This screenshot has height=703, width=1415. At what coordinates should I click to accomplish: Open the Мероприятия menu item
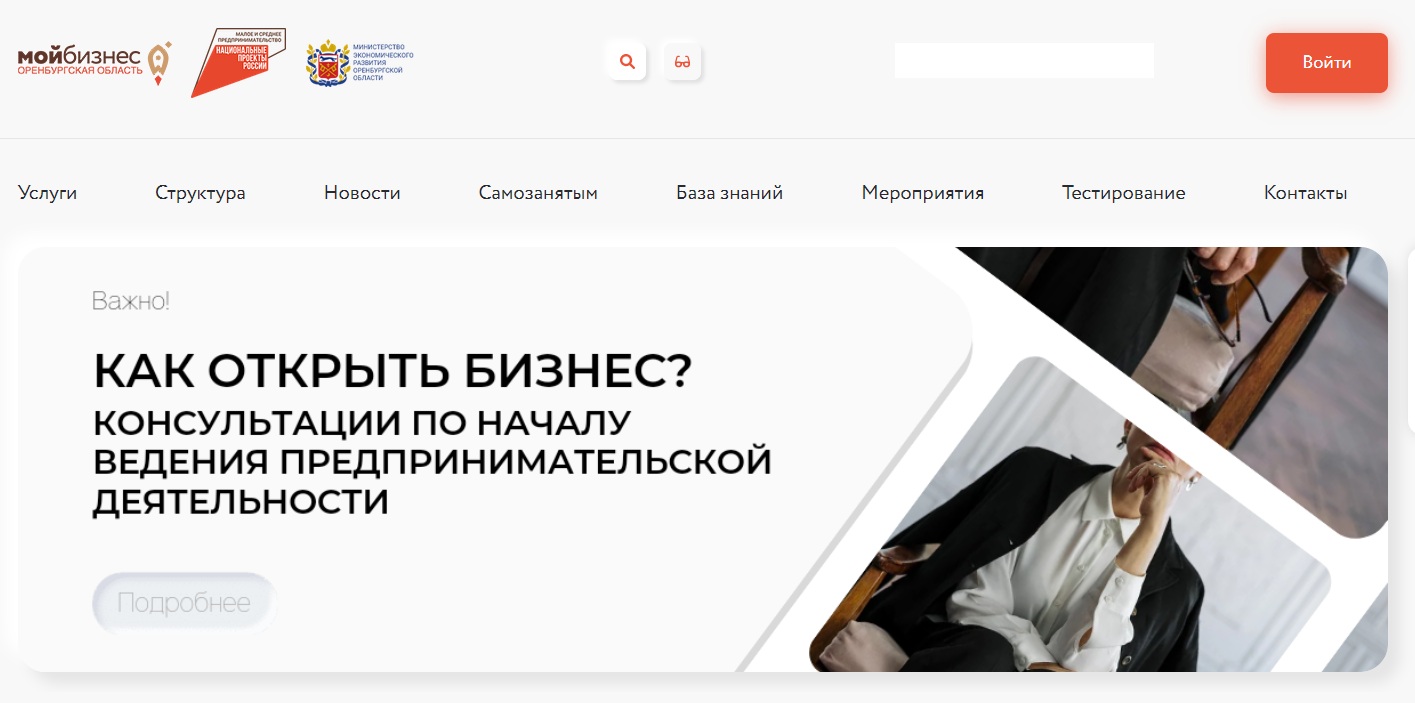point(923,193)
